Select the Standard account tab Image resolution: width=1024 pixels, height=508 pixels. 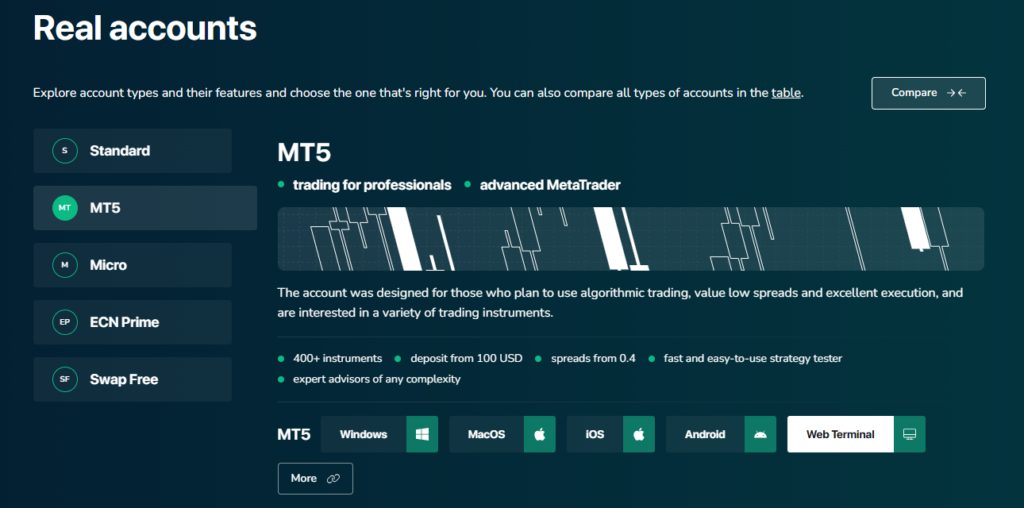133,151
